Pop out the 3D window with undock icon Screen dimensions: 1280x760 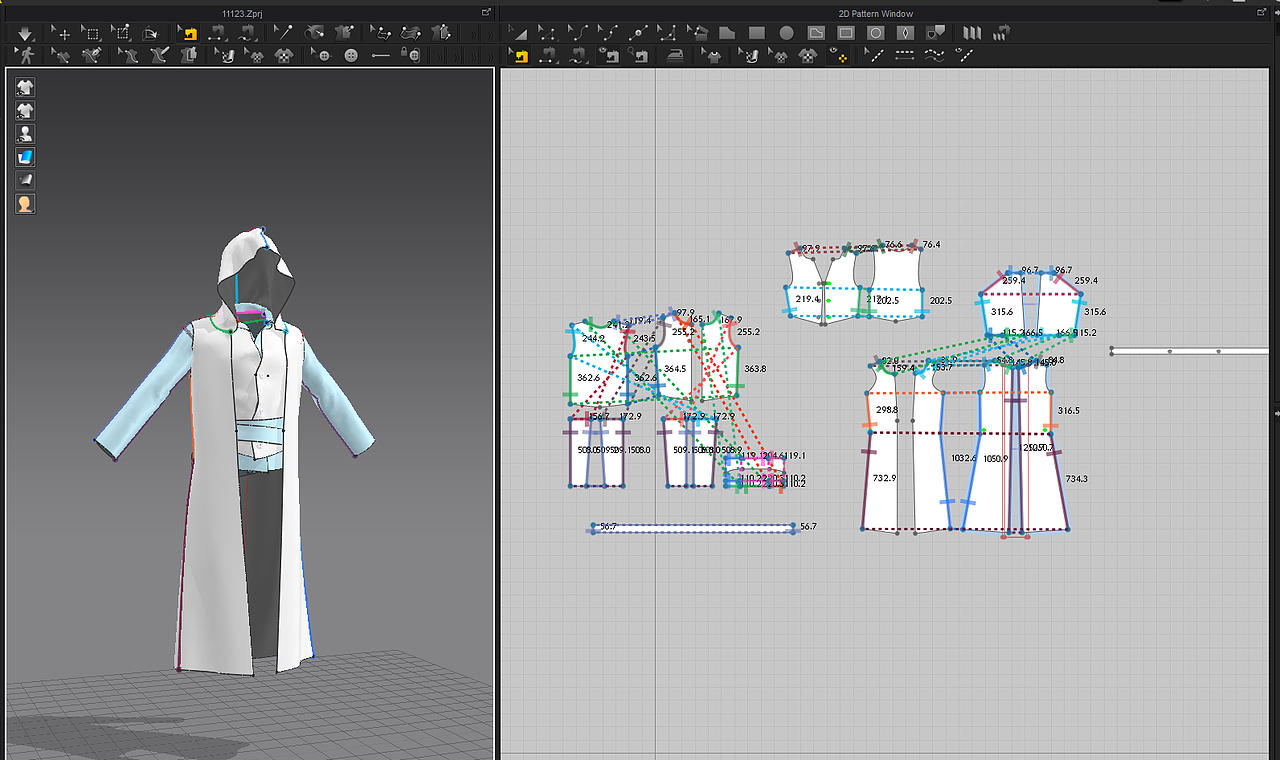pos(486,12)
